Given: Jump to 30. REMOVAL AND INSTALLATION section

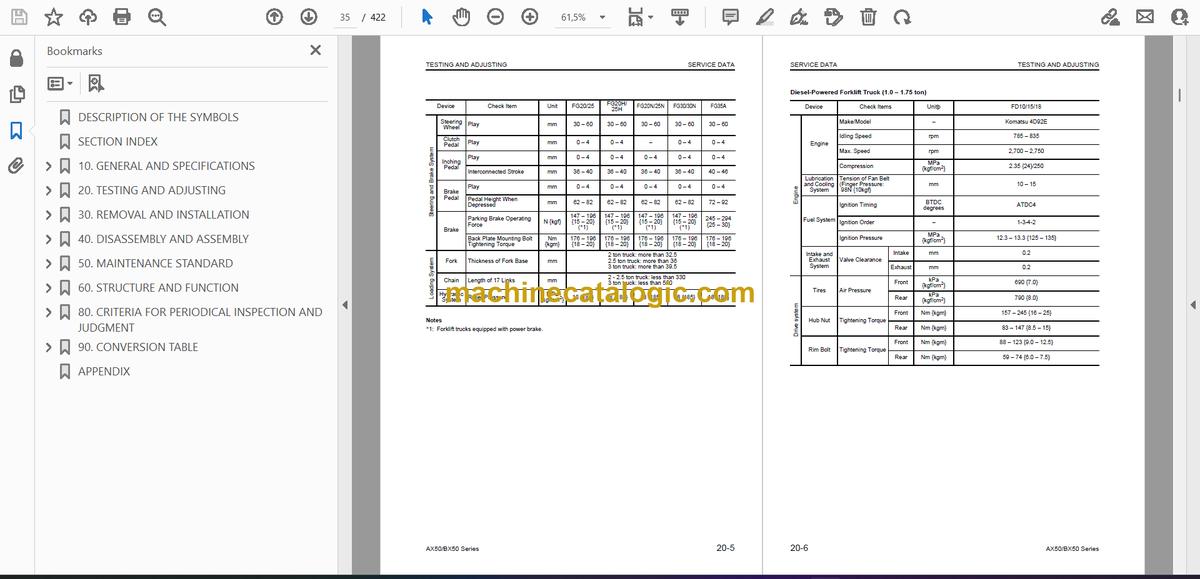Looking at the screenshot, I should [164, 214].
